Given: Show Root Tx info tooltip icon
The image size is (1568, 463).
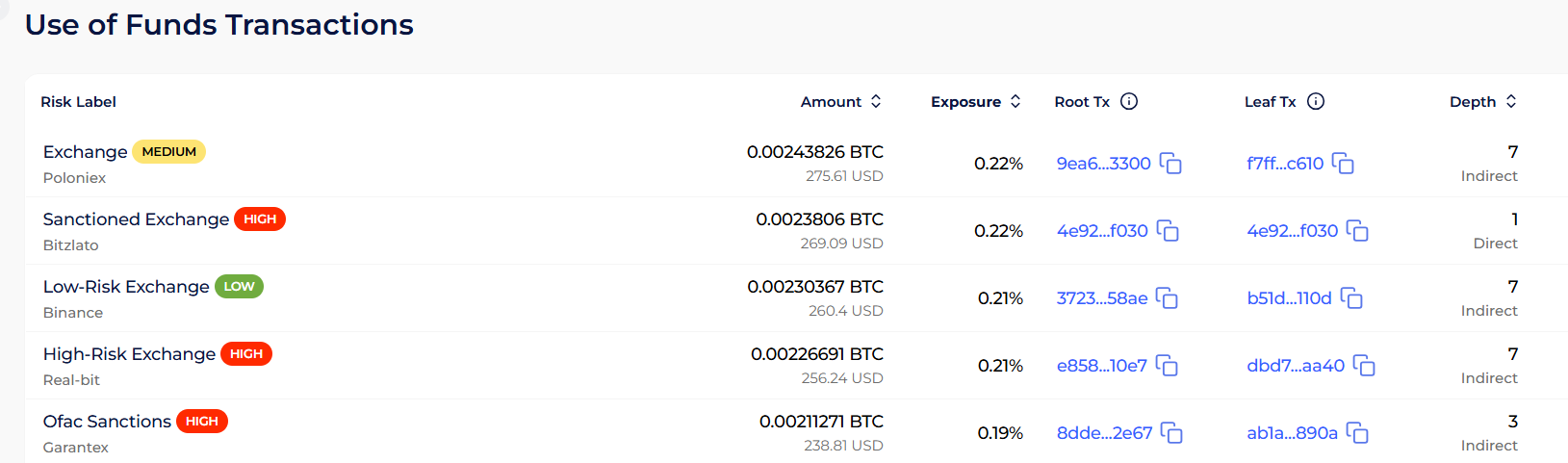Looking at the screenshot, I should pyautogui.click(x=1129, y=101).
